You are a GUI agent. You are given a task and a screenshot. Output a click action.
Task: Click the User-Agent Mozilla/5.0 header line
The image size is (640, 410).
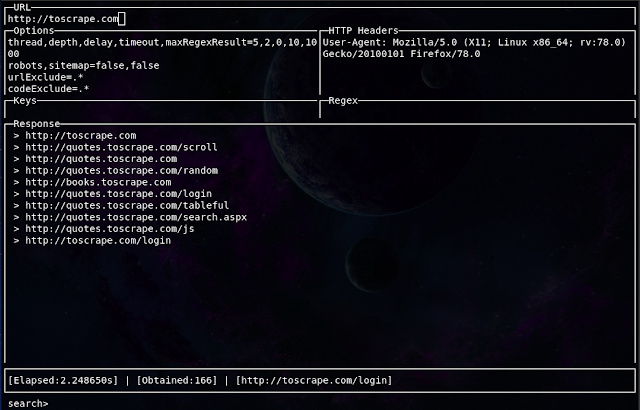click(474, 42)
